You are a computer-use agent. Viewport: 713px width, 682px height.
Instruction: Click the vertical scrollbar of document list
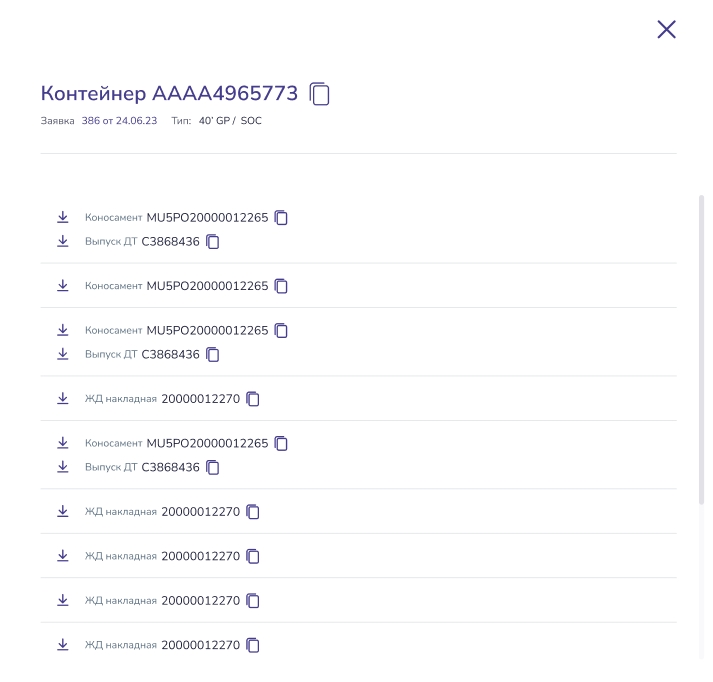click(x=701, y=349)
